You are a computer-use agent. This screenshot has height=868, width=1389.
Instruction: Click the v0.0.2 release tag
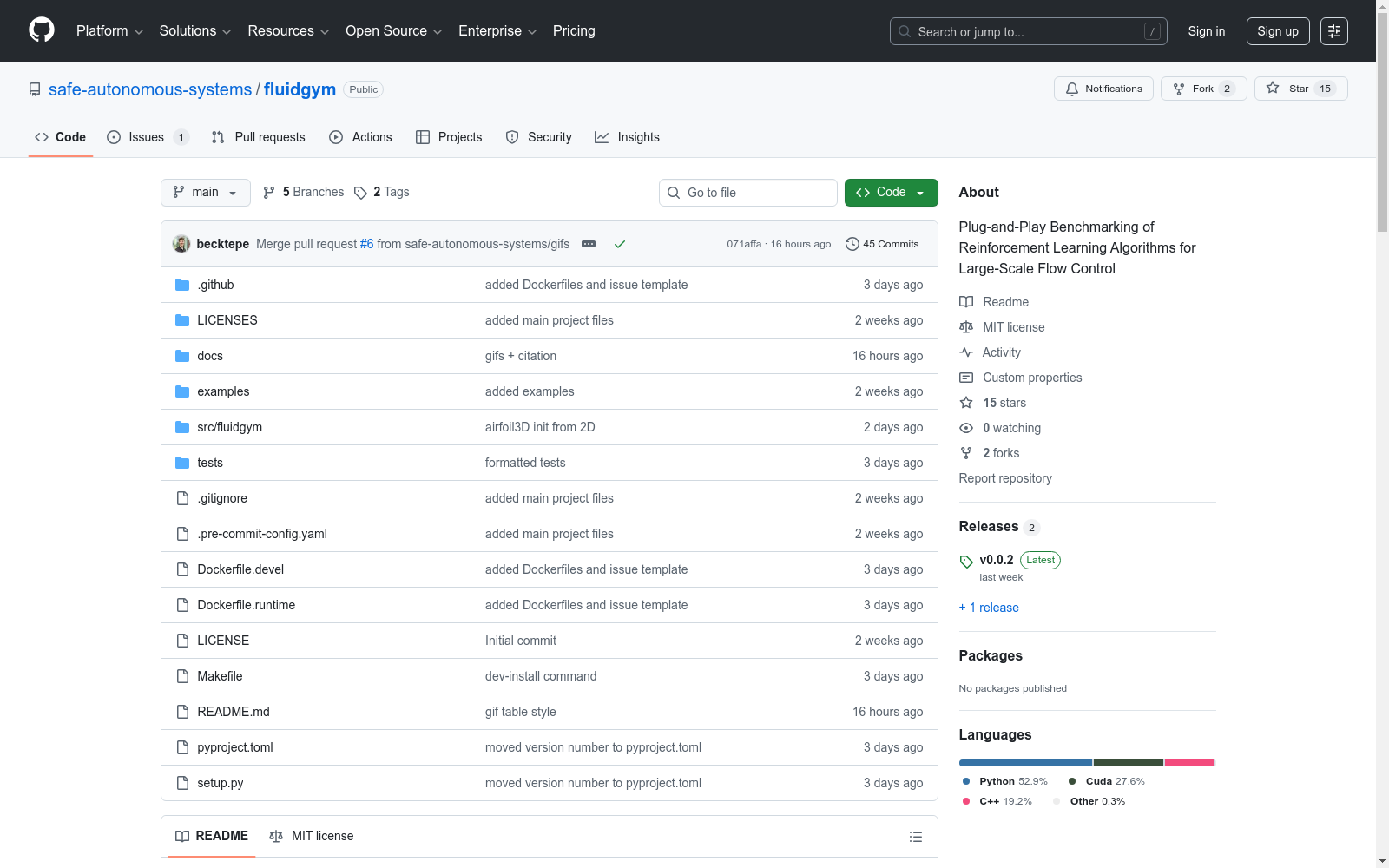pyautogui.click(x=997, y=560)
